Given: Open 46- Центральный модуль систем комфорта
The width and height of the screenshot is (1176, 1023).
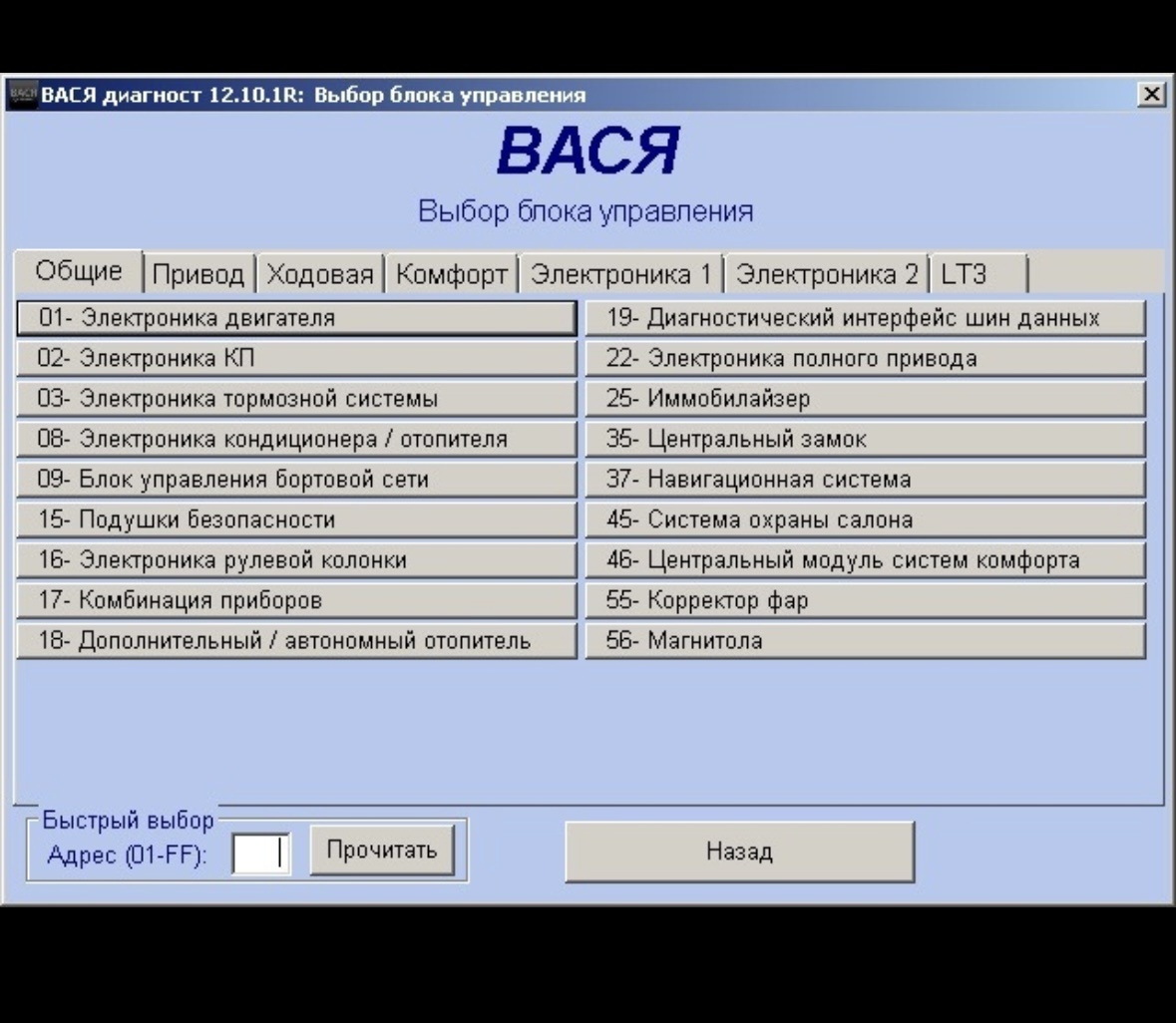Looking at the screenshot, I should click(866, 560).
